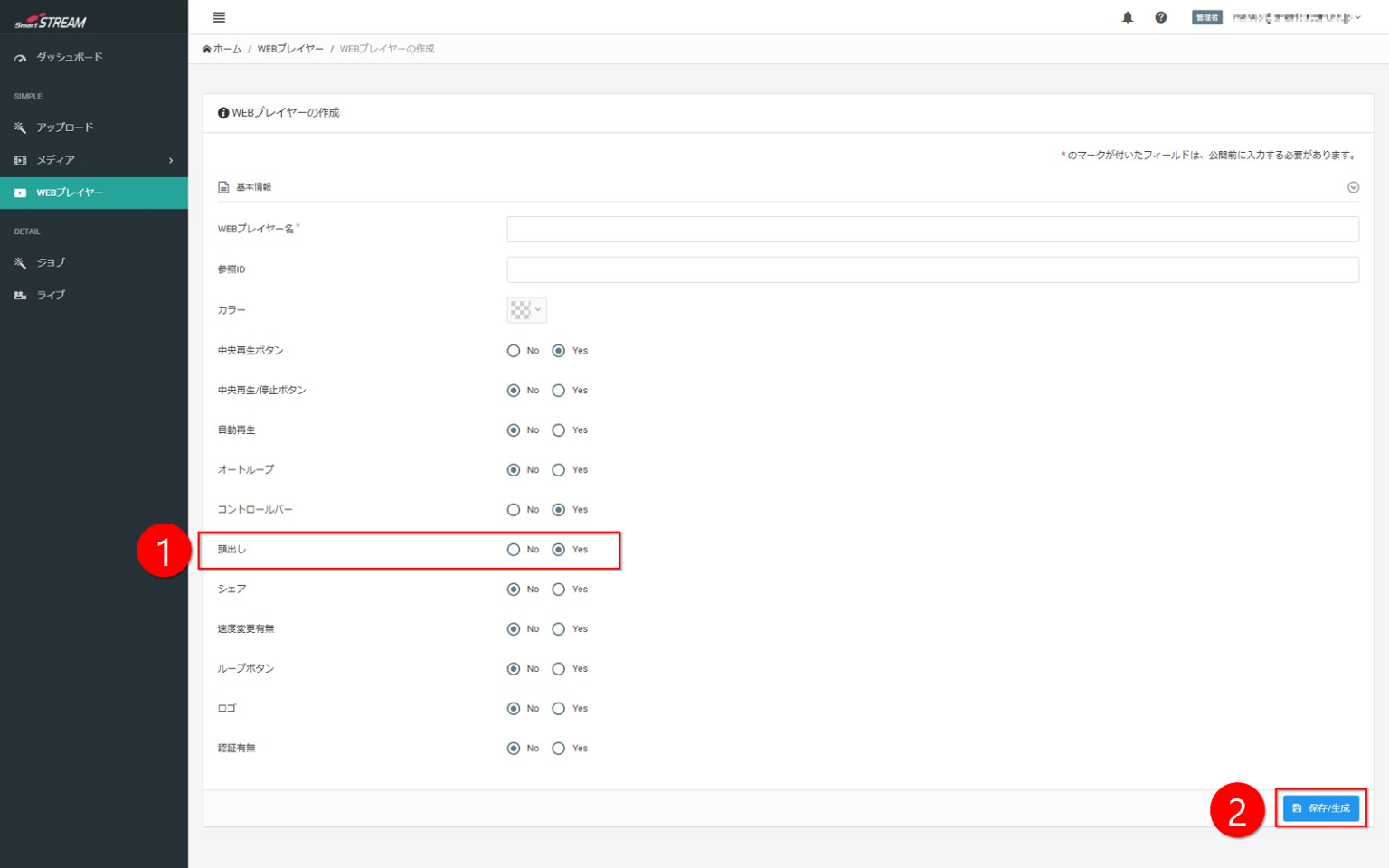Click the SmartSTREAM logo
Viewport: 1389px width, 868px height.
click(x=51, y=21)
